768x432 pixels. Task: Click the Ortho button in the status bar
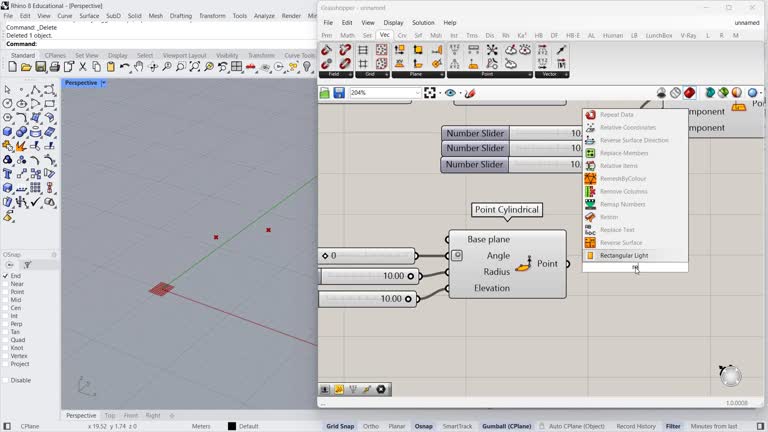[x=371, y=426]
